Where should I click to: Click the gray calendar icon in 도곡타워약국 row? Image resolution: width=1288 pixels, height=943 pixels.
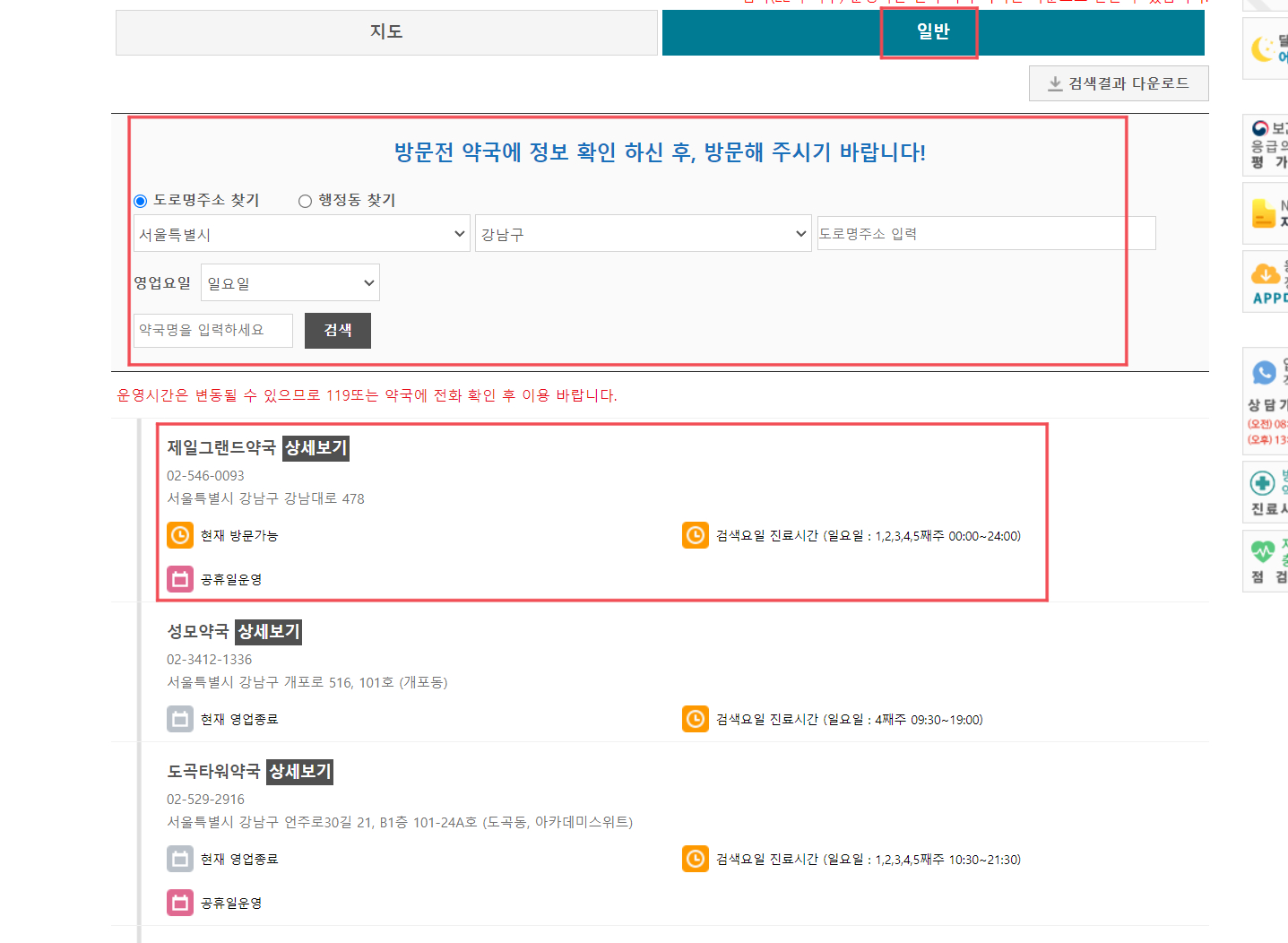coord(180,859)
